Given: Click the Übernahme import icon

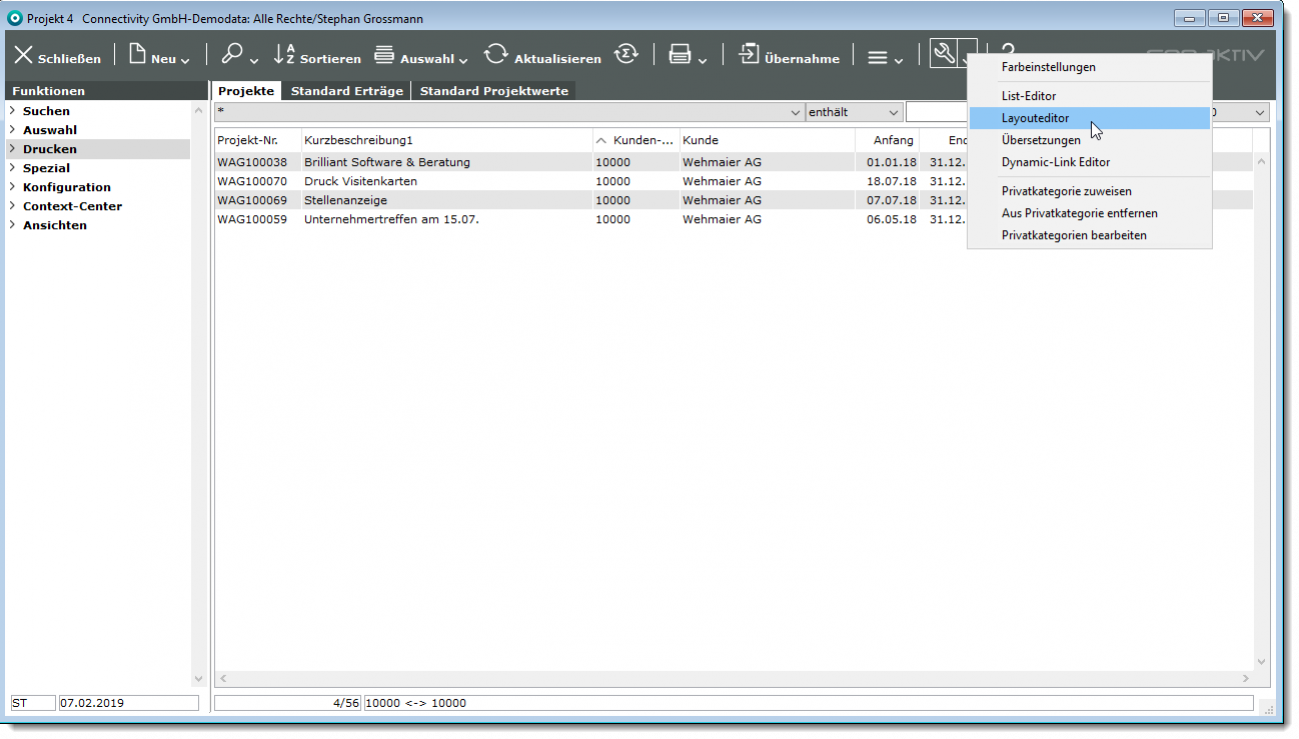Looking at the screenshot, I should pyautogui.click(x=749, y=54).
